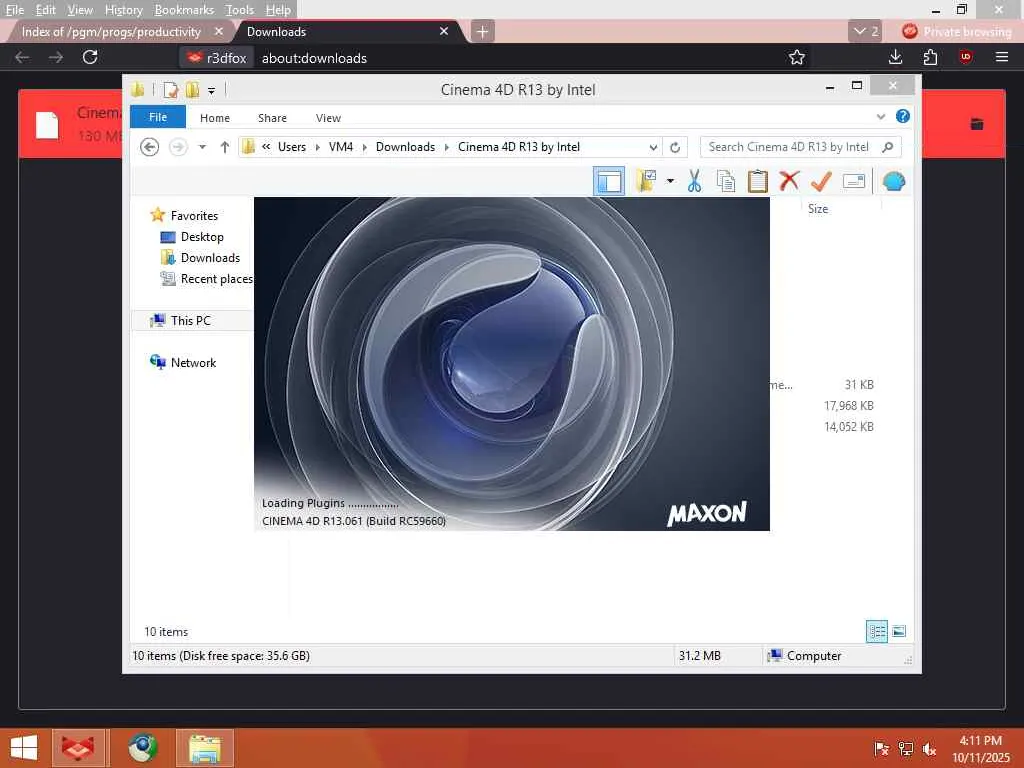Switch to Details view layout icon
The image size is (1024, 768).
coord(876,632)
